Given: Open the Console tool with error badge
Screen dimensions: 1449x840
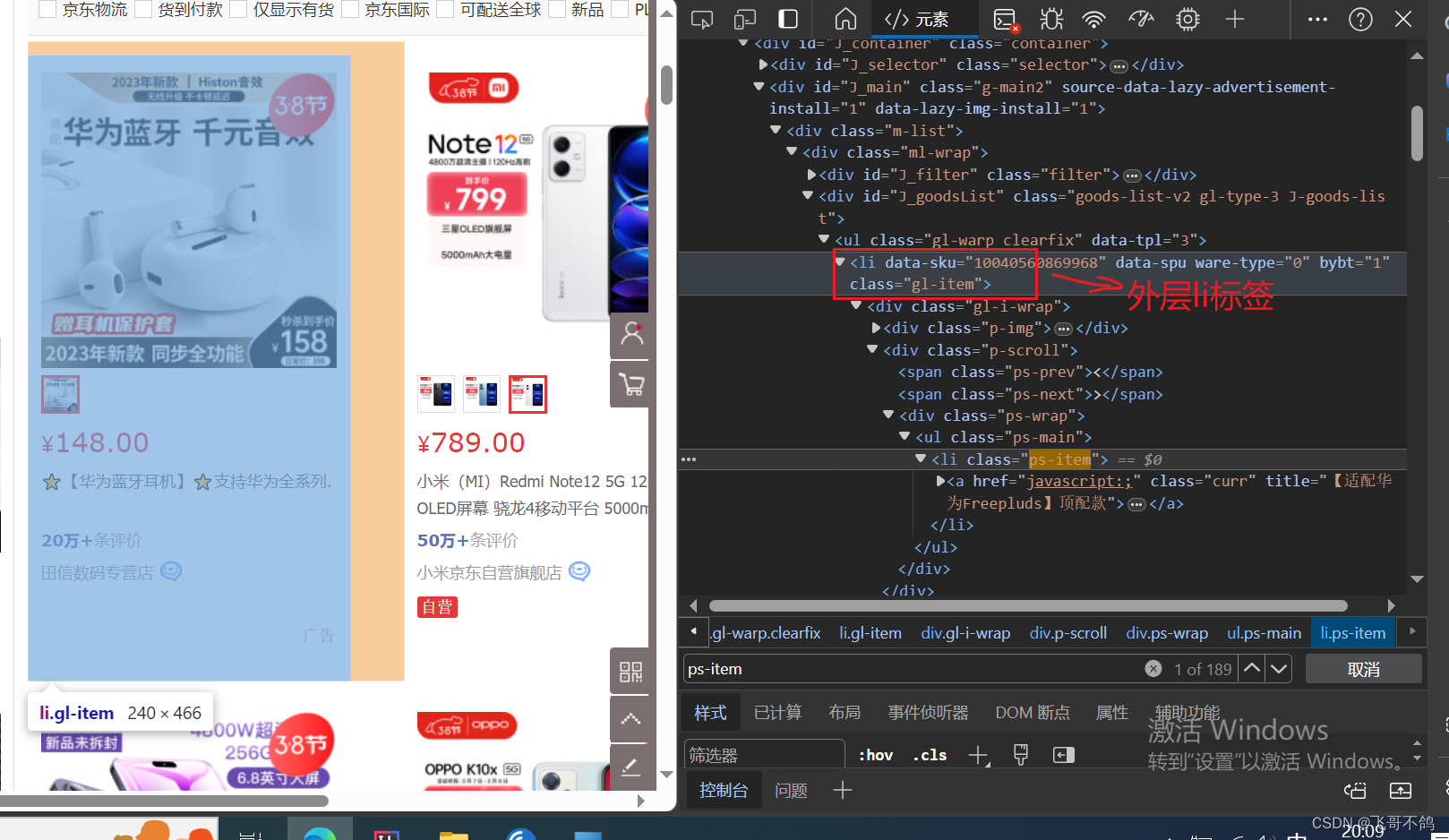Looking at the screenshot, I should coord(1007,20).
